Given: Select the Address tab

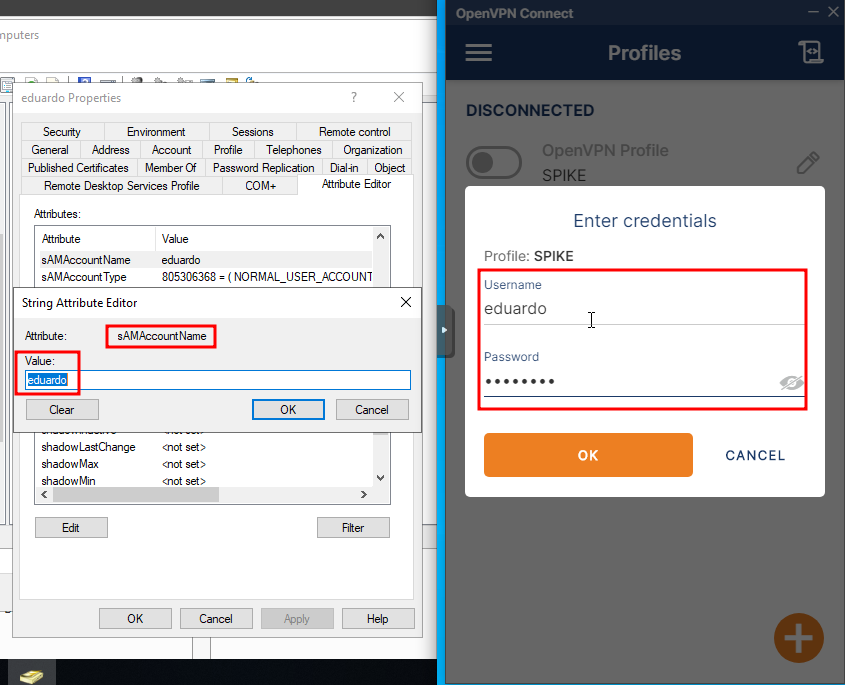Looking at the screenshot, I should (110, 150).
